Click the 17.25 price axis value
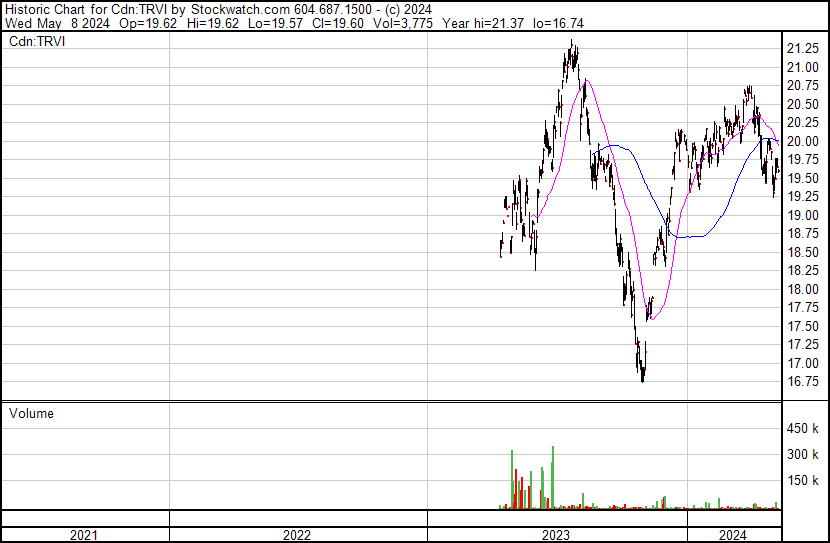830x543 pixels. tap(803, 345)
